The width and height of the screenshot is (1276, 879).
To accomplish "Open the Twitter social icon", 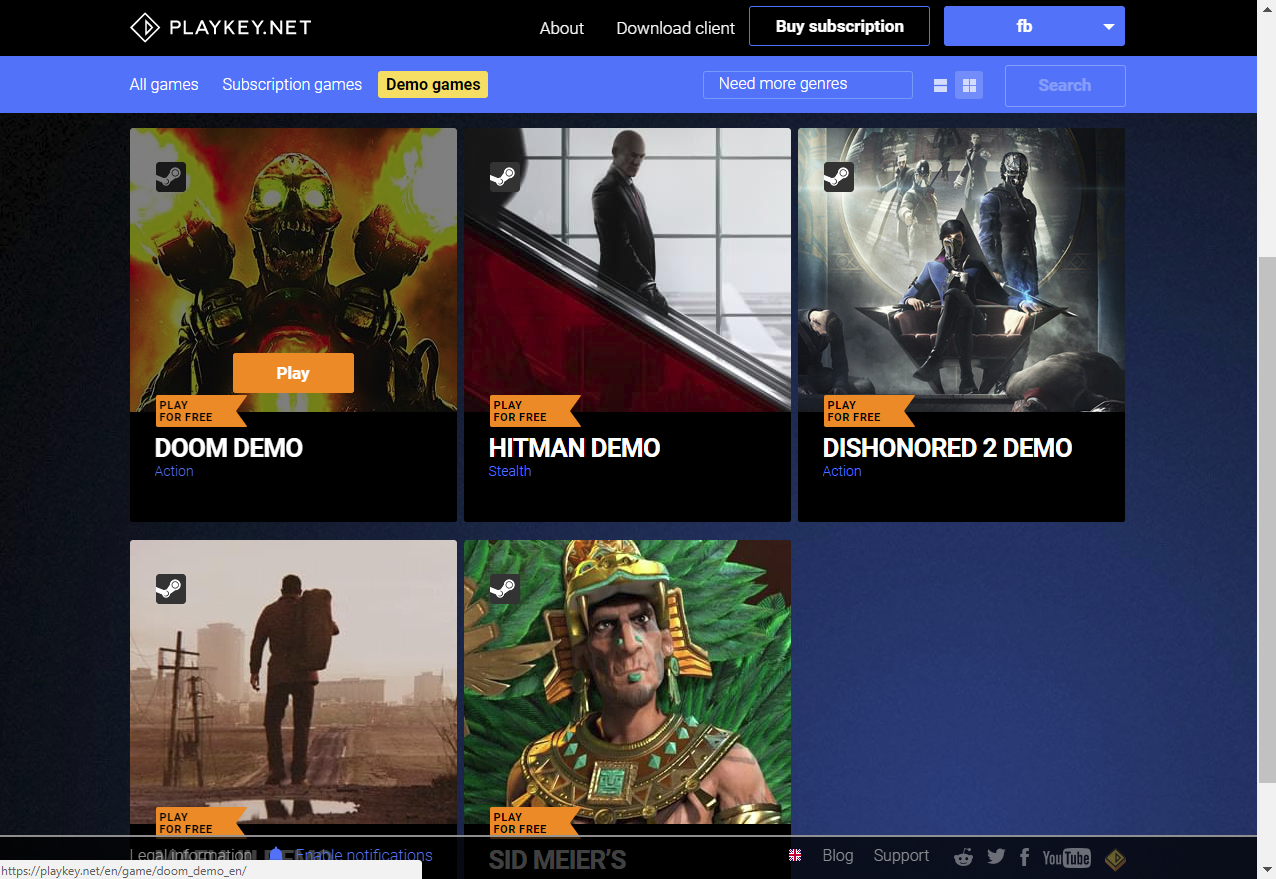I will point(996,857).
